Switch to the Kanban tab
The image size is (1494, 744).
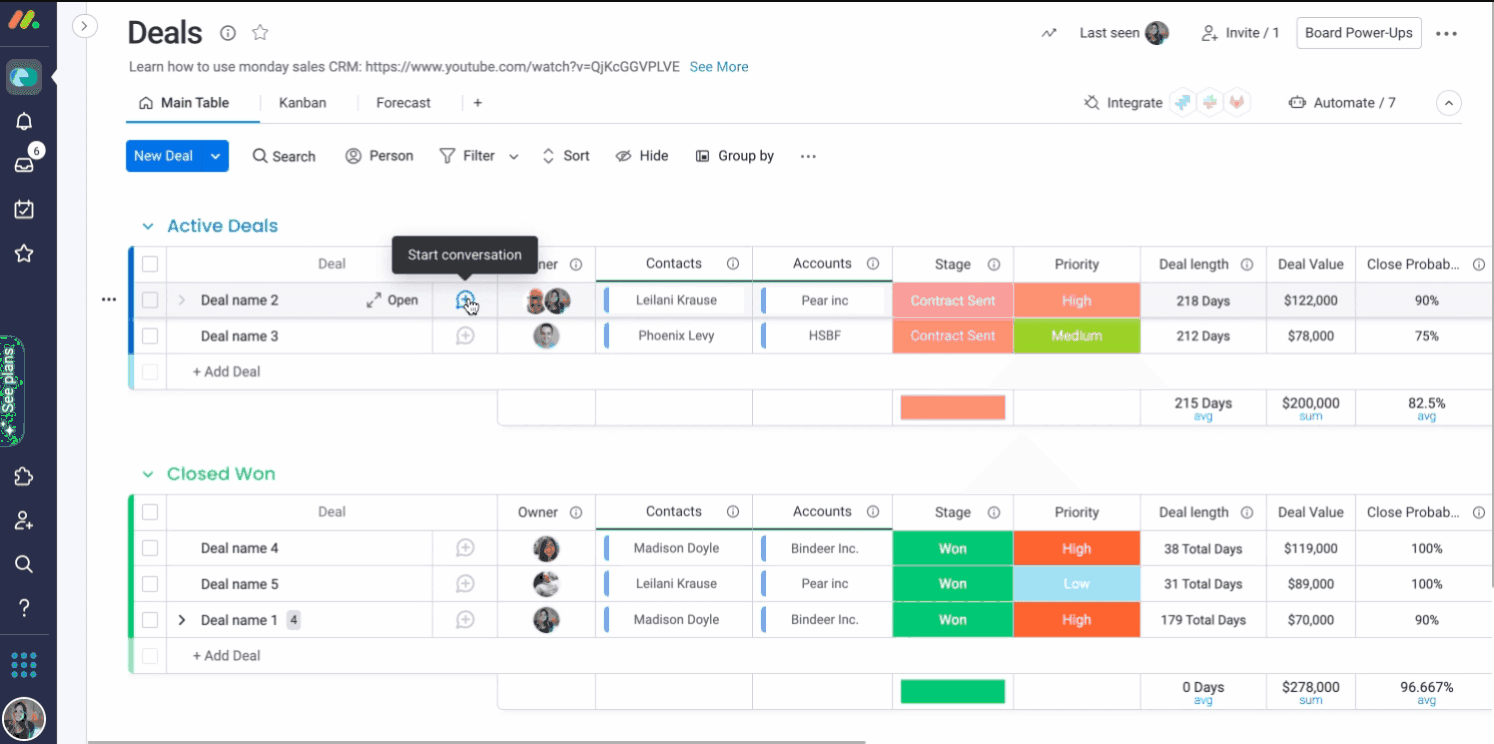pyautogui.click(x=302, y=102)
